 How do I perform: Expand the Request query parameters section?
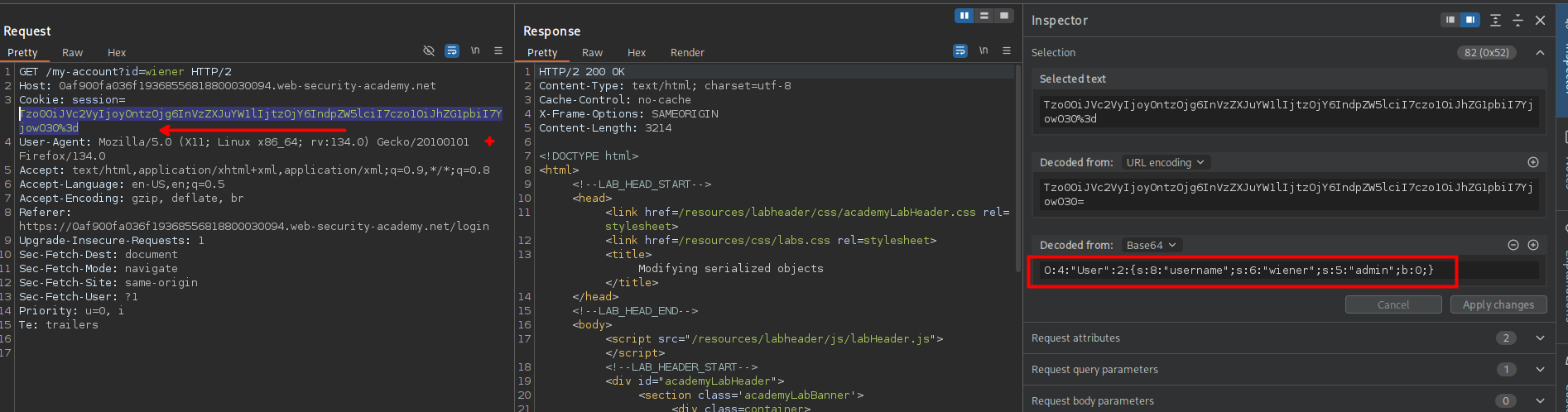pos(1540,370)
